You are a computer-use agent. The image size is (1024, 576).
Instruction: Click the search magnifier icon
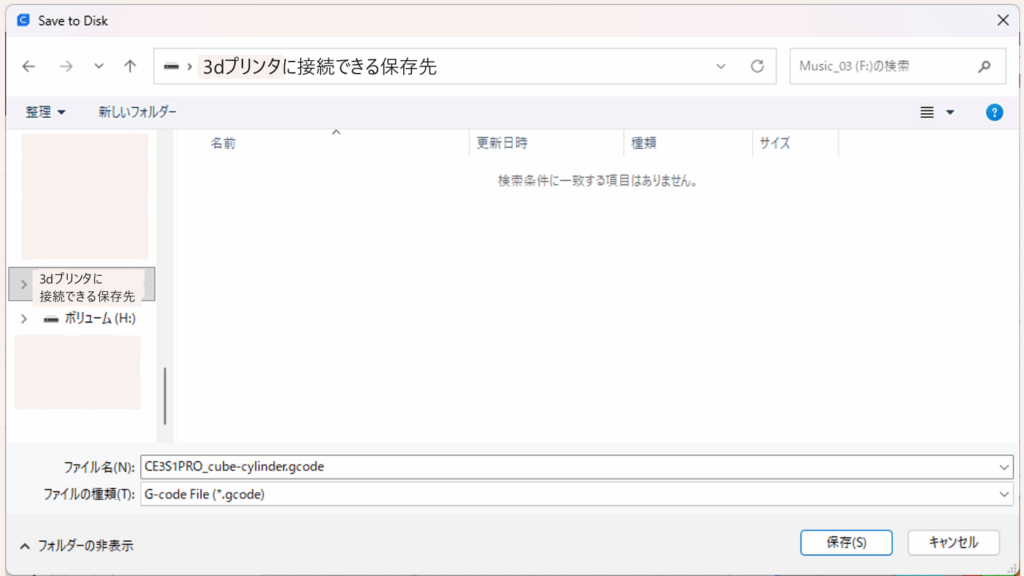coord(983,66)
